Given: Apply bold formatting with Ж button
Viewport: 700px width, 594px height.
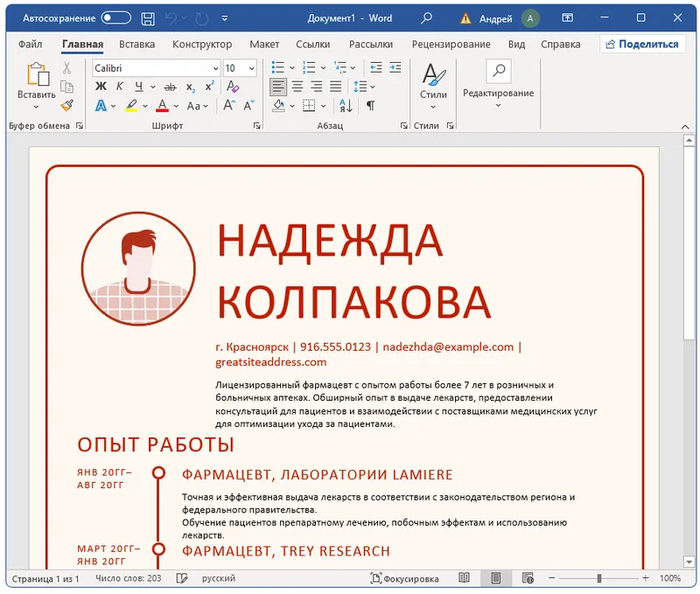Looking at the screenshot, I should click(100, 87).
